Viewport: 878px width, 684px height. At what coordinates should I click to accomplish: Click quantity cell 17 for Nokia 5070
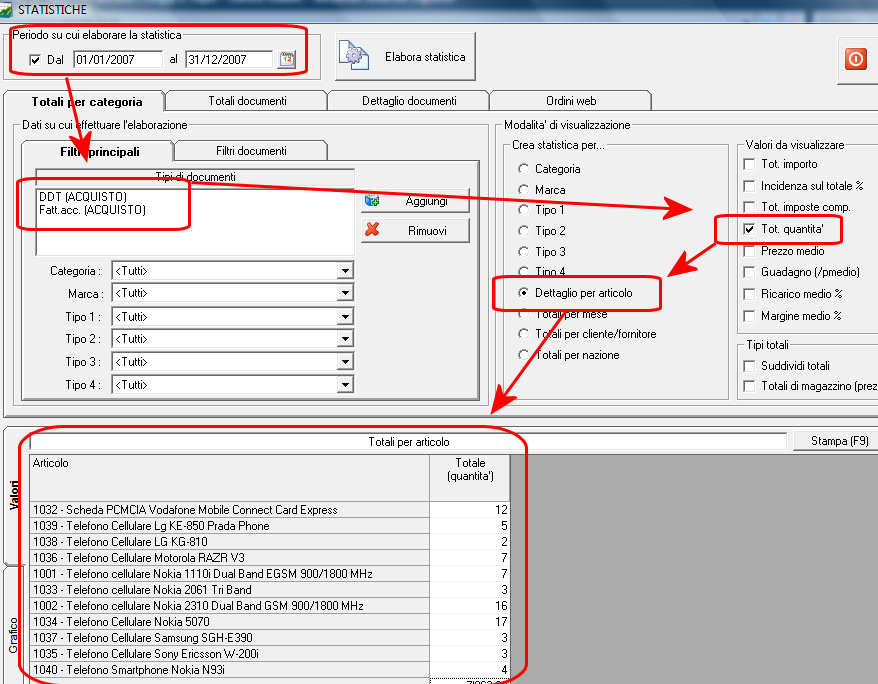pyautogui.click(x=470, y=621)
